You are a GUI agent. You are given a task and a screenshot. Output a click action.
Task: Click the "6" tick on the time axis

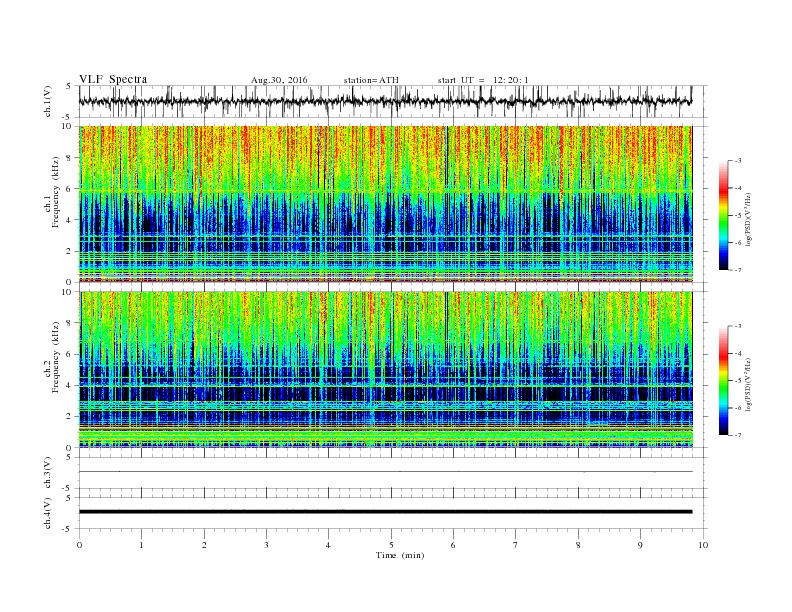pos(454,545)
